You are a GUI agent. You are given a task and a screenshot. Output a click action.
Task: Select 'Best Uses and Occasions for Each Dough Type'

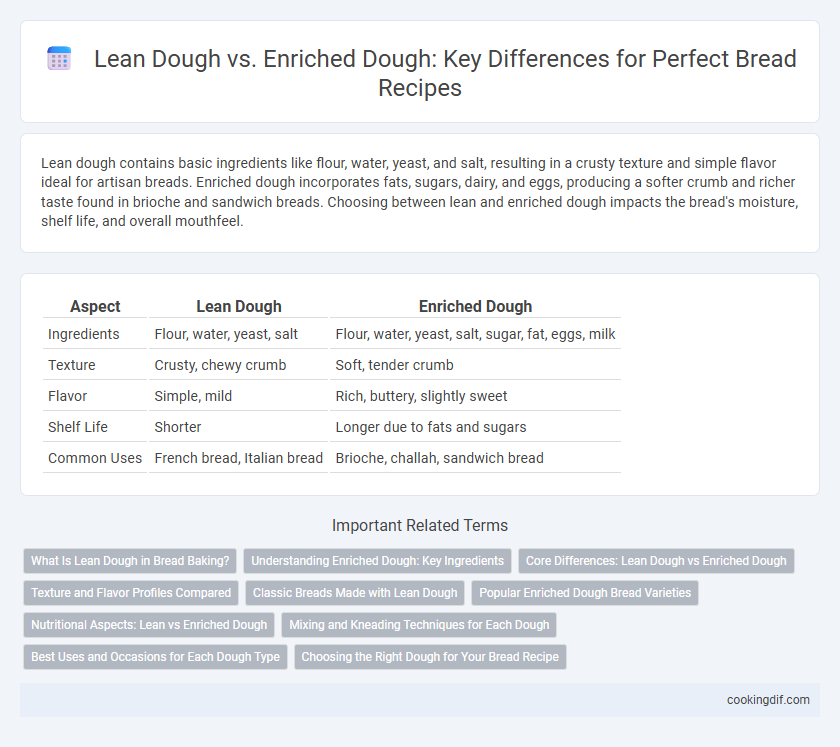coord(155,657)
